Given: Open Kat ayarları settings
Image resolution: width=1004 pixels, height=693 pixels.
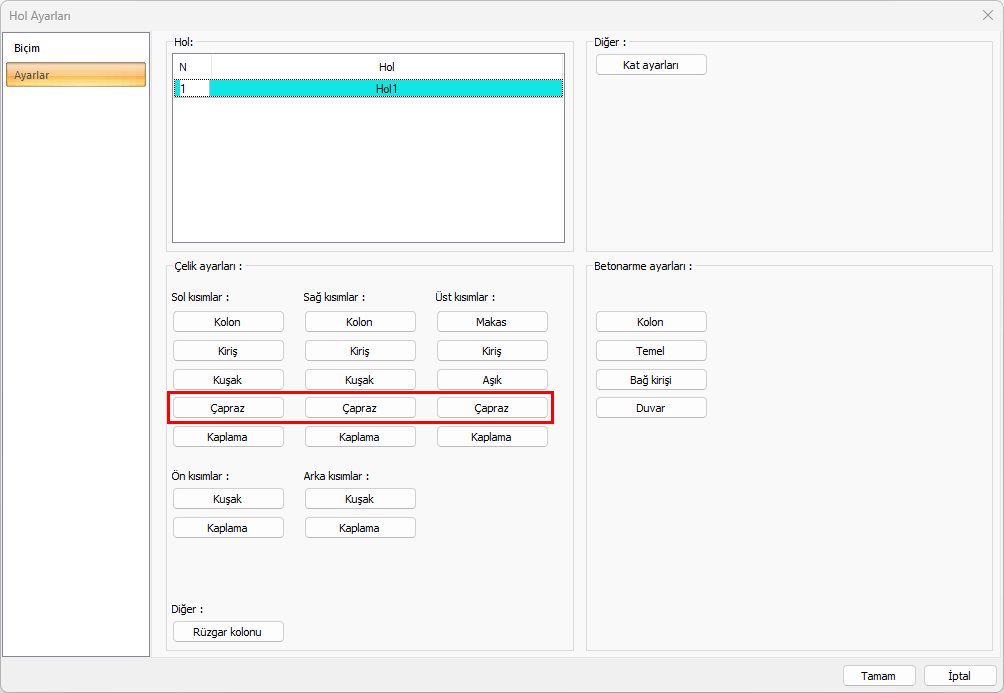Looking at the screenshot, I should (x=651, y=65).
